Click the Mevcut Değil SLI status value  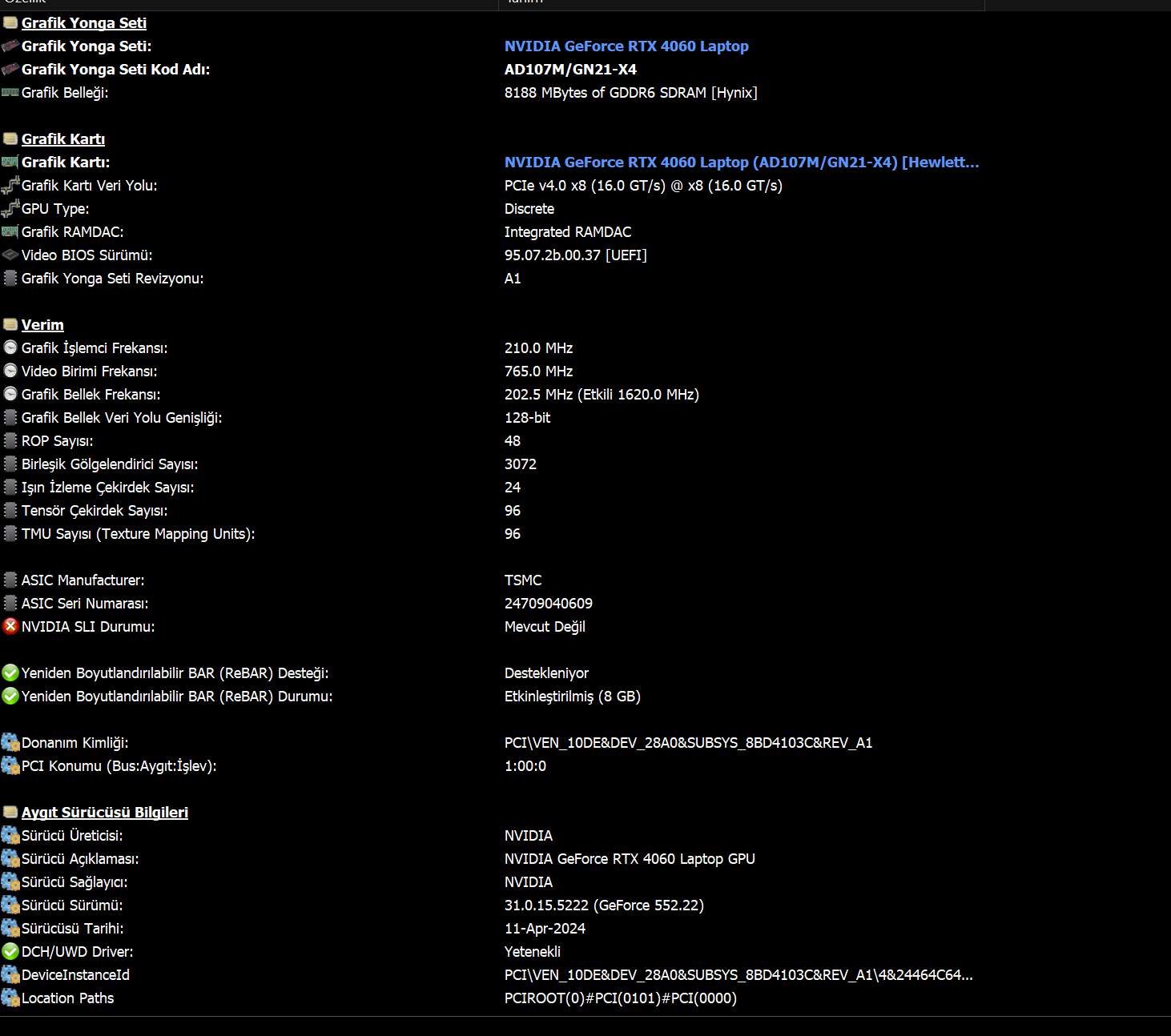pos(545,627)
